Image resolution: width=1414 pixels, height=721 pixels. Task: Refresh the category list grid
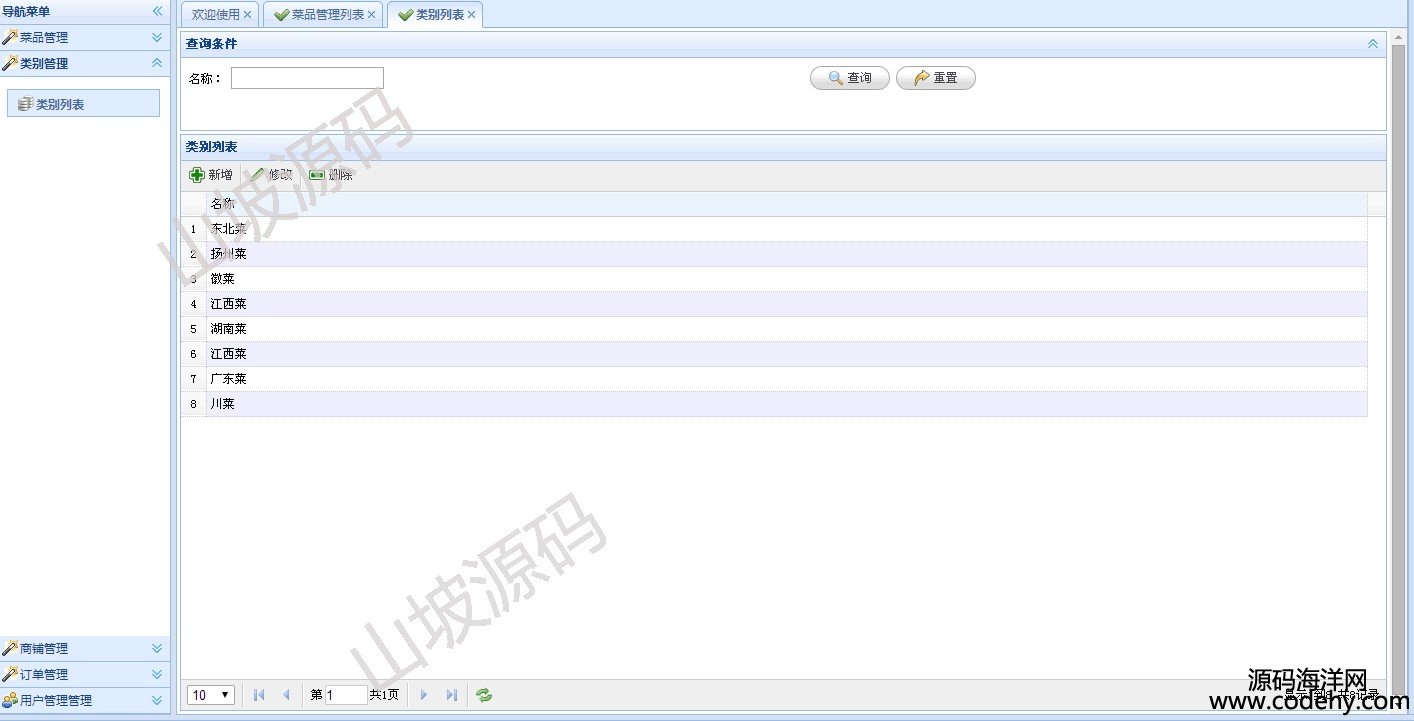coord(484,695)
